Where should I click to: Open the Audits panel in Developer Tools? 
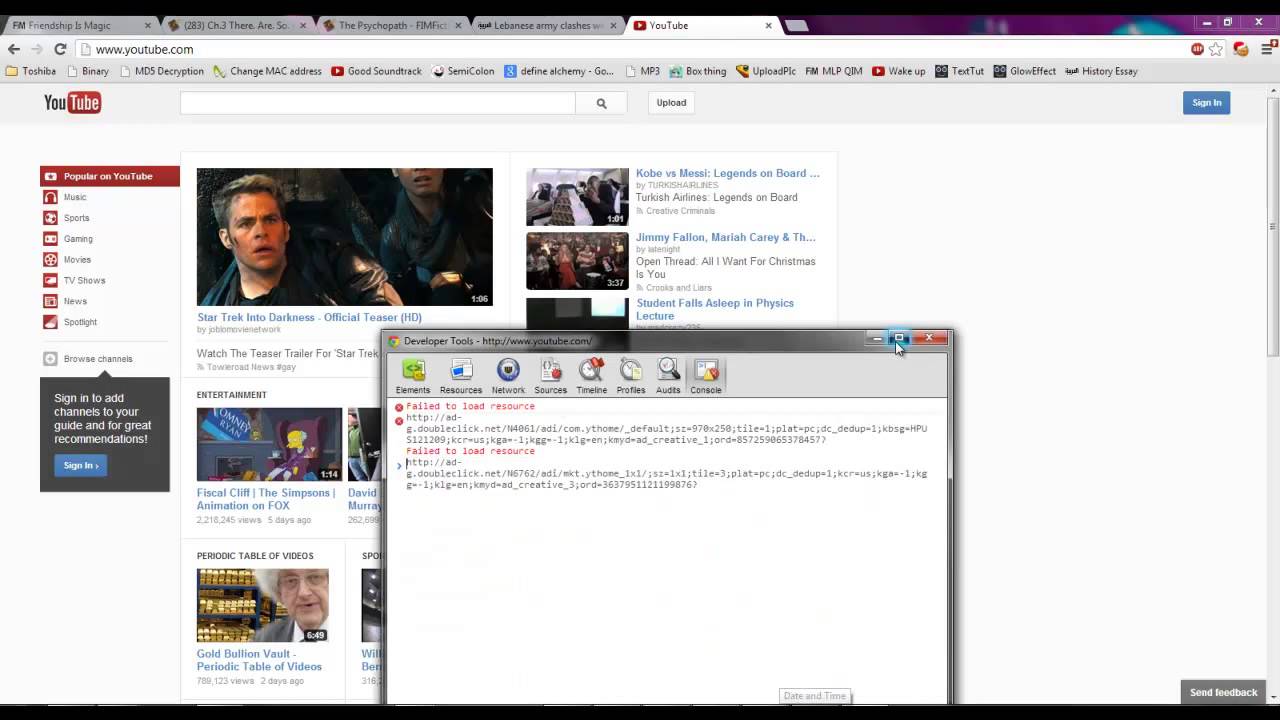pos(668,376)
